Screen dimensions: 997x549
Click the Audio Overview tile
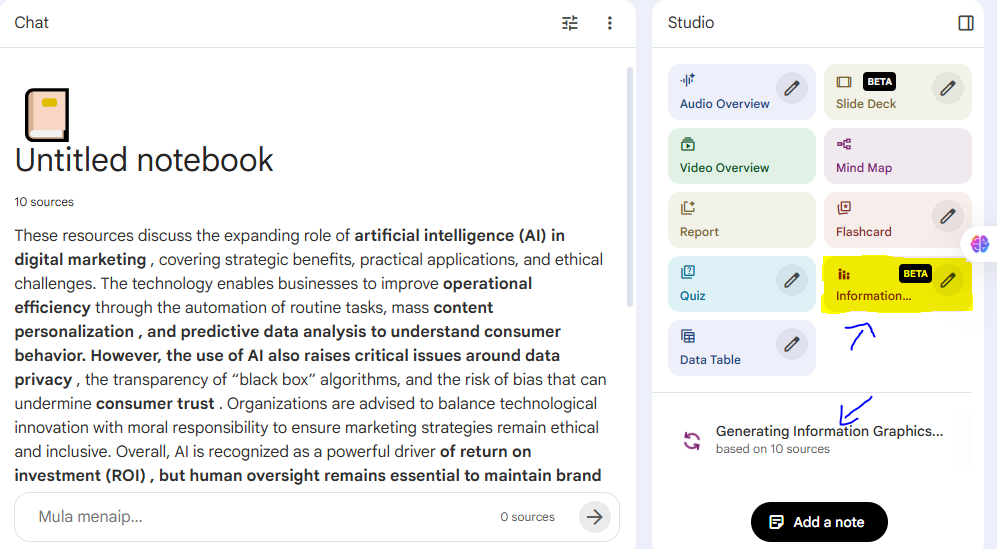pyautogui.click(x=724, y=93)
